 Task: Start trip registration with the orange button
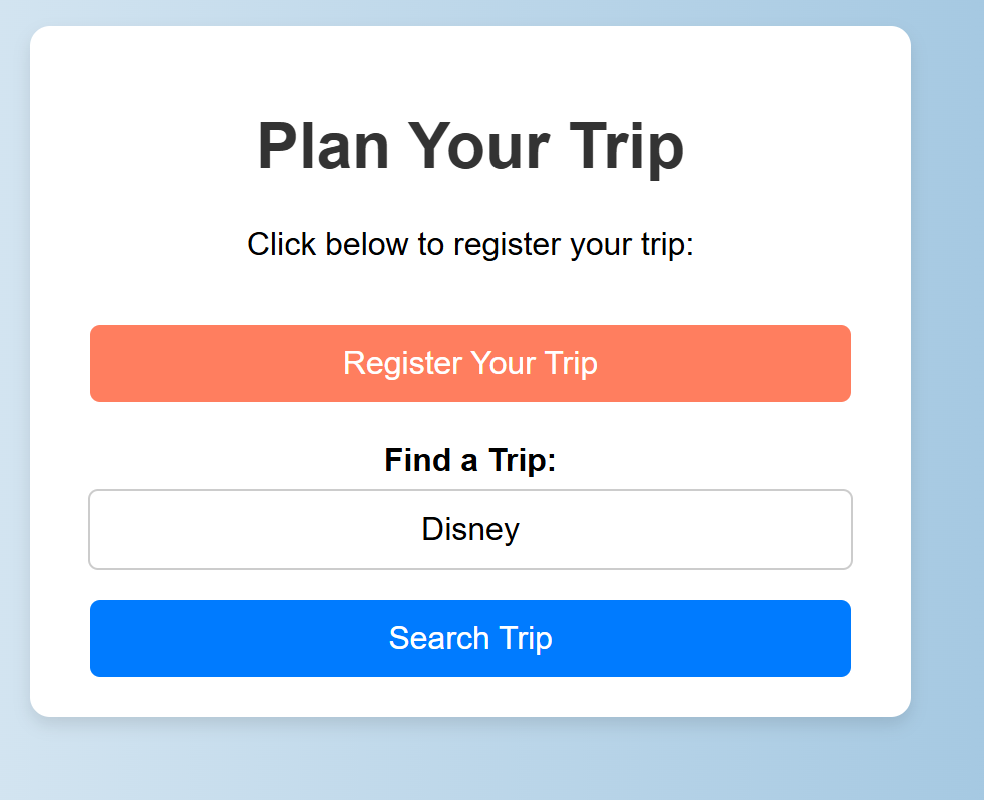coord(470,363)
